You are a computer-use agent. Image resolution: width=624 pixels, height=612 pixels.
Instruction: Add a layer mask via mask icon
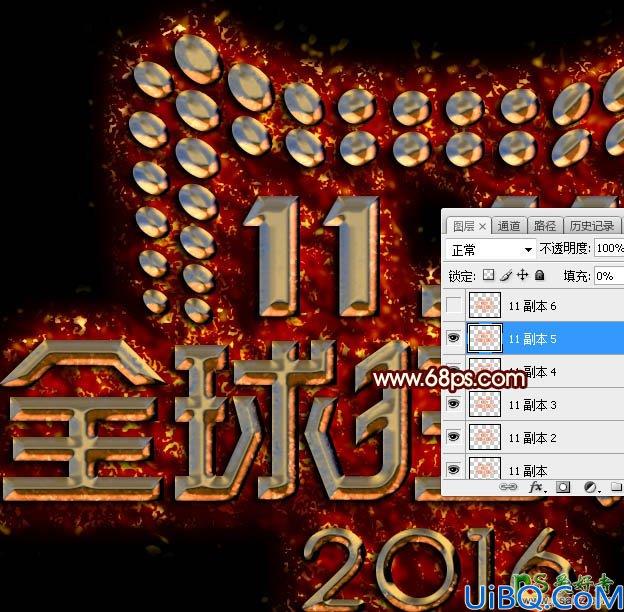point(563,487)
